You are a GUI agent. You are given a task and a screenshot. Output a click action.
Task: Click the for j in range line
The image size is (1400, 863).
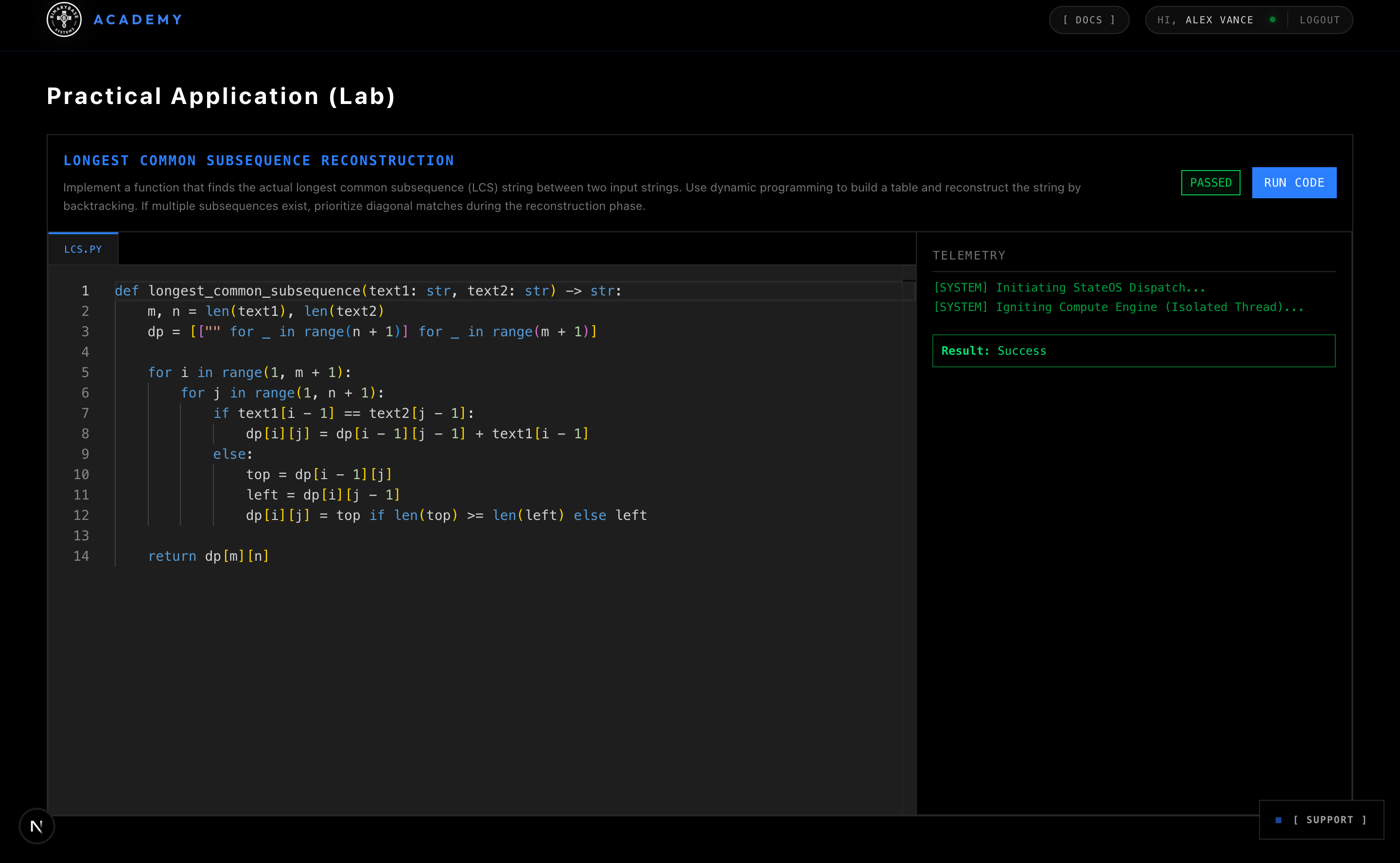tap(282, 393)
